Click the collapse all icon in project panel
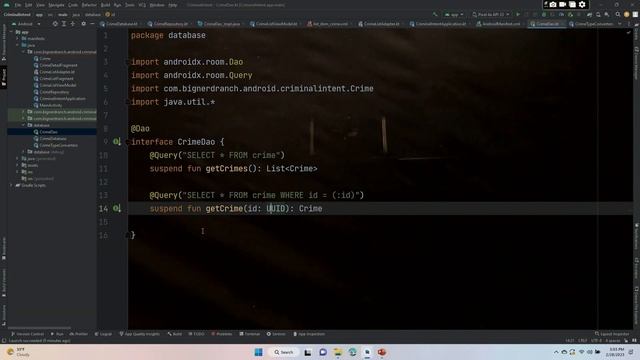Image resolution: width=640 pixels, height=360 pixels. click(73, 24)
